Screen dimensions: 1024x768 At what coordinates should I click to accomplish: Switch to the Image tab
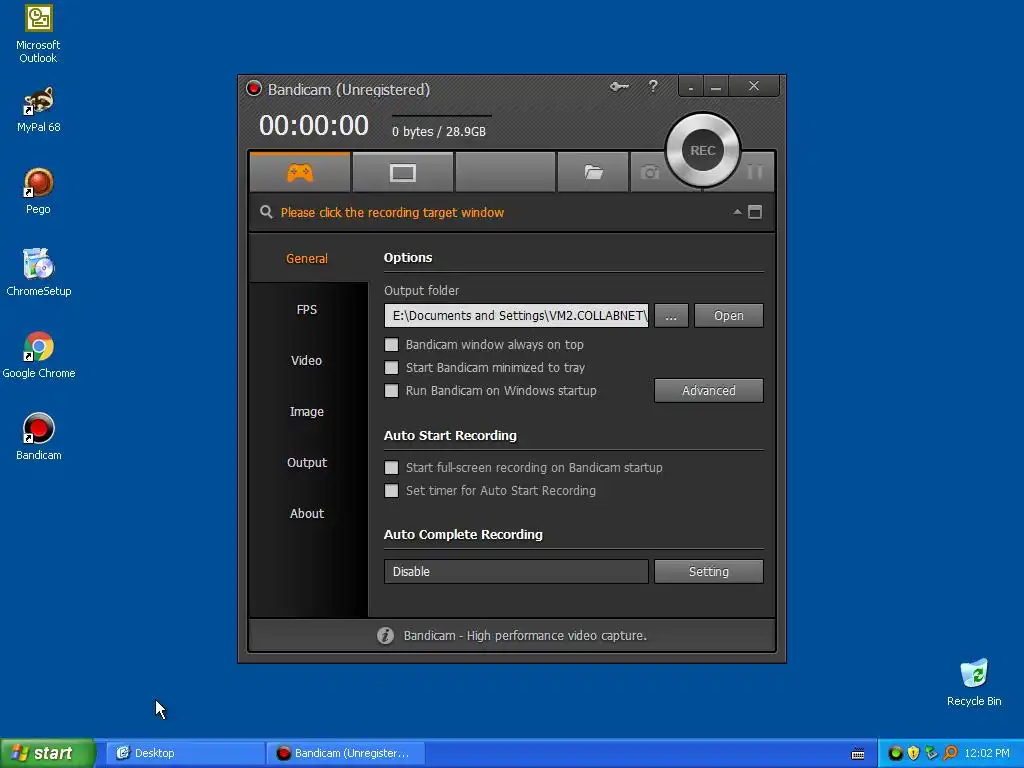point(307,411)
